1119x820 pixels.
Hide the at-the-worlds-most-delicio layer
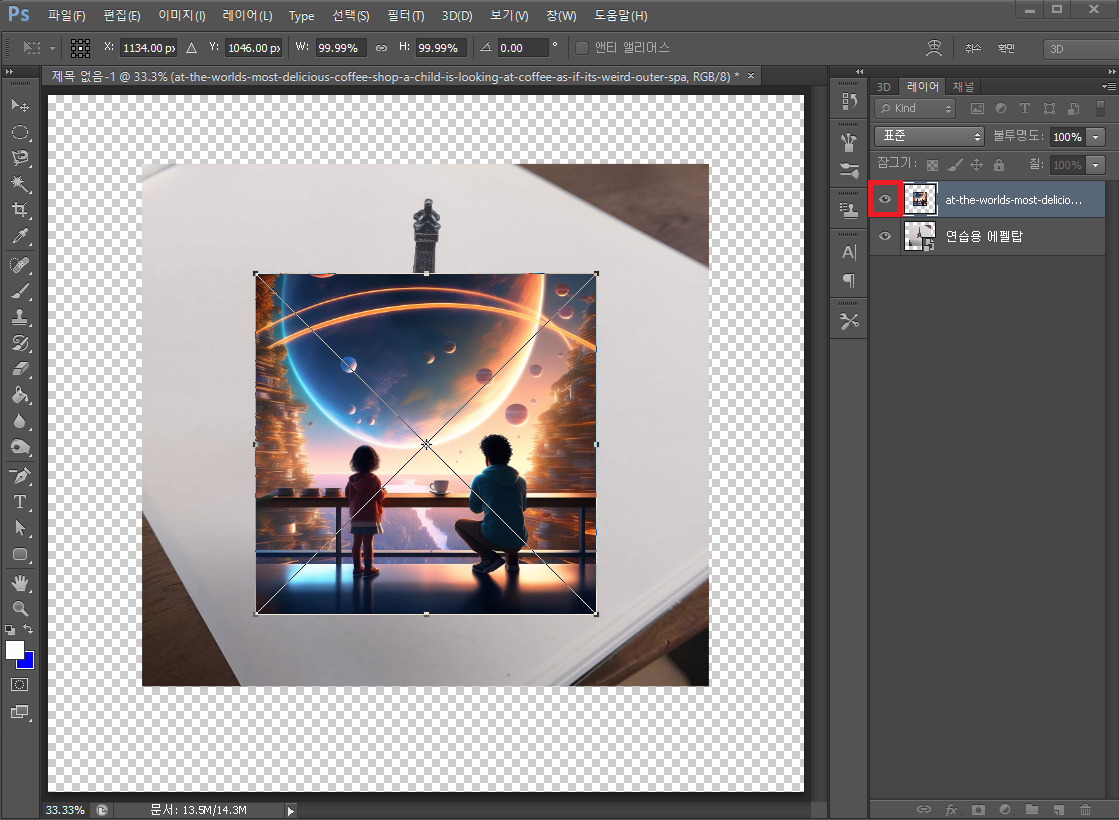pyautogui.click(x=885, y=199)
